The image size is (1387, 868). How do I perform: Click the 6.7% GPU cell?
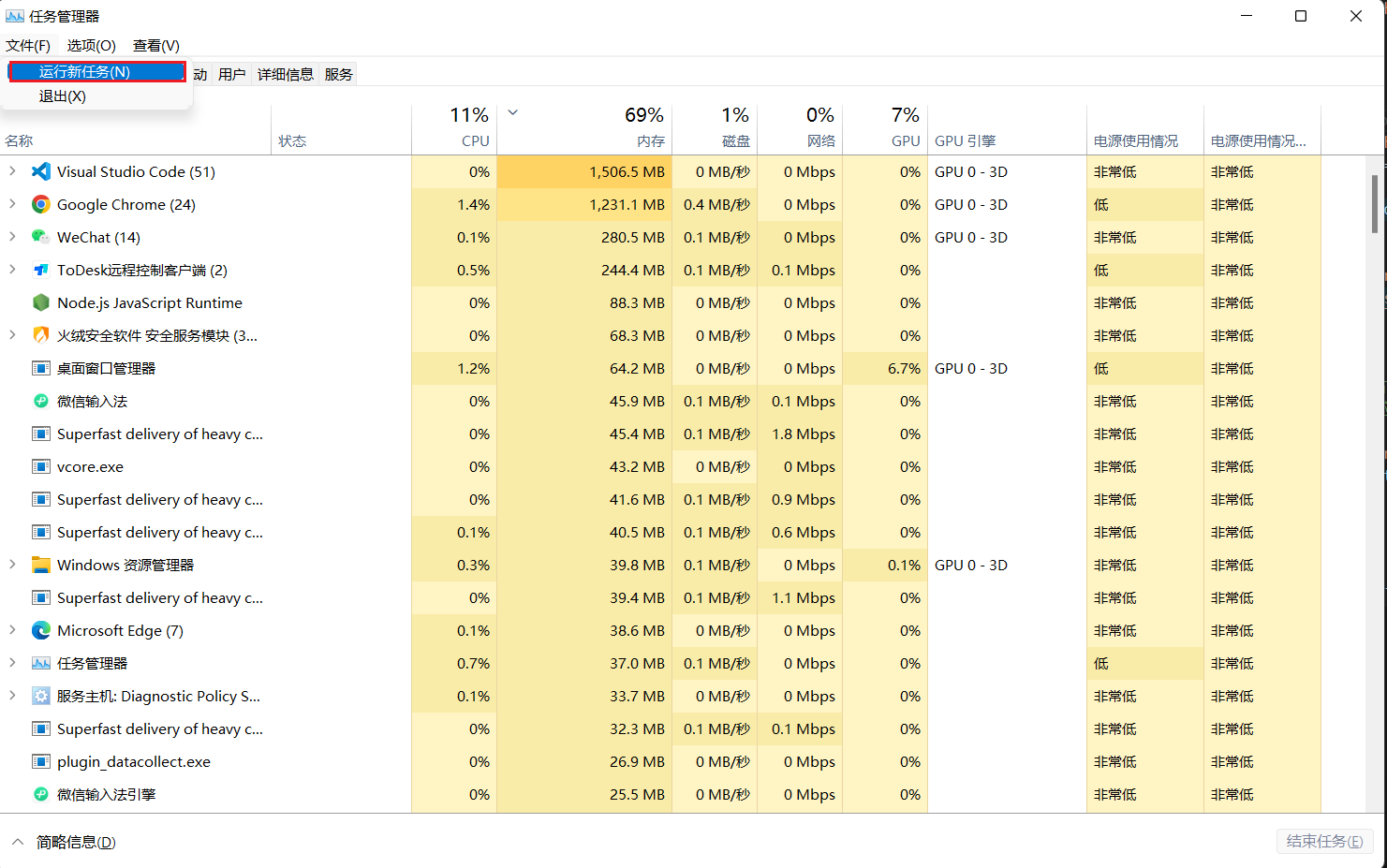(885, 368)
